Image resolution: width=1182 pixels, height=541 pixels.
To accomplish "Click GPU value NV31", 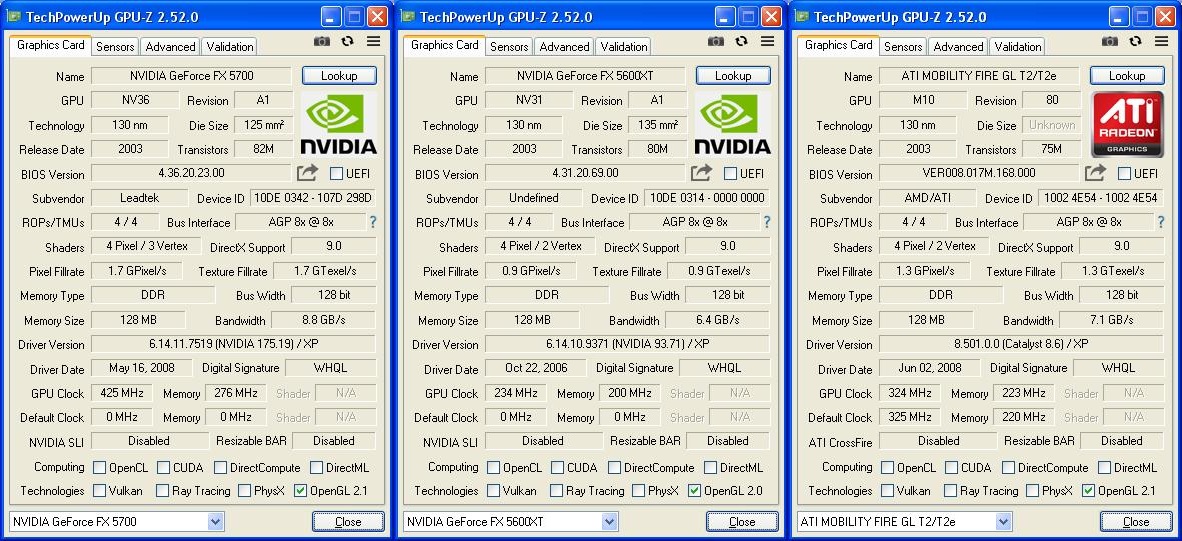I will click(529, 100).
